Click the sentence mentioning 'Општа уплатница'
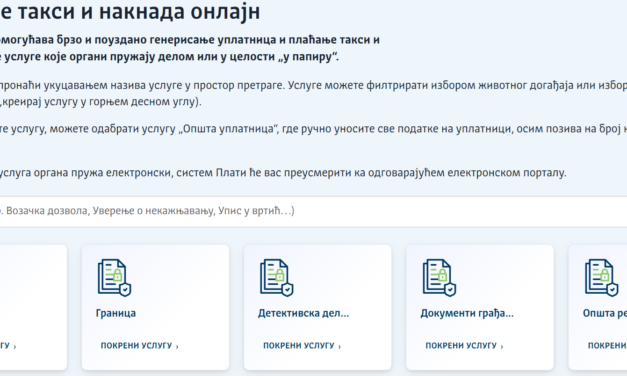 click(x=314, y=129)
